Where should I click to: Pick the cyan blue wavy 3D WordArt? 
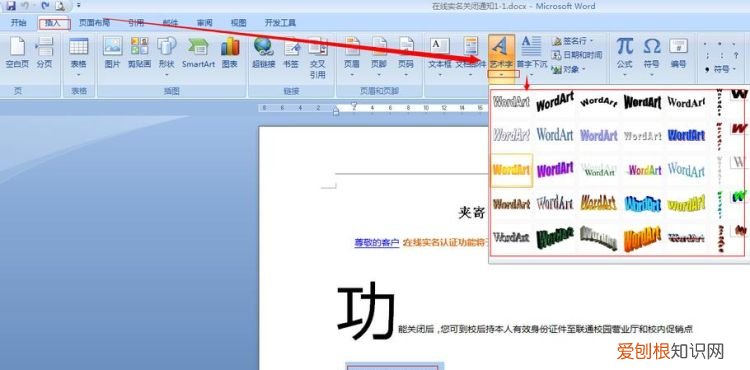pos(642,204)
